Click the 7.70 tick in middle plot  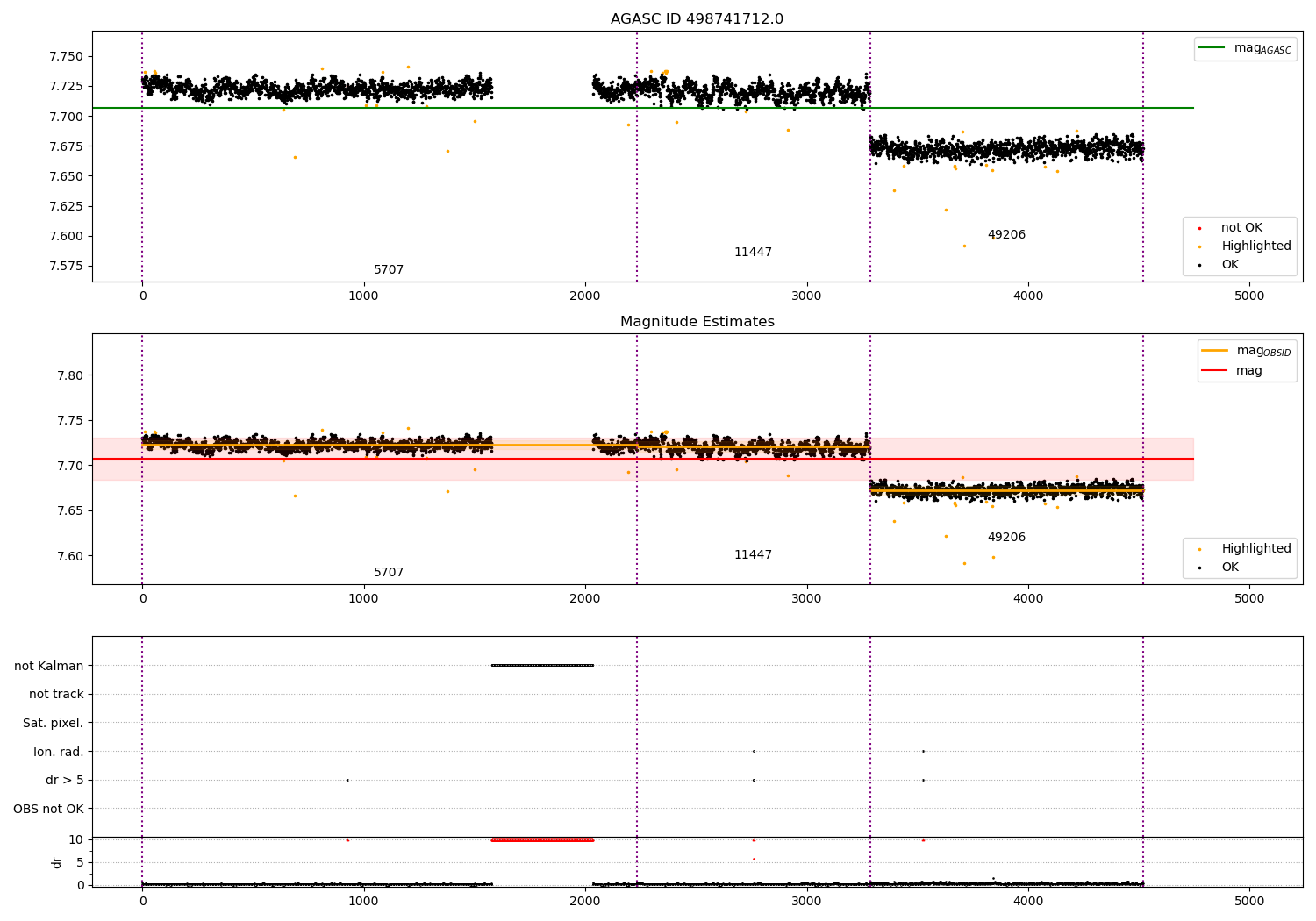(69, 466)
